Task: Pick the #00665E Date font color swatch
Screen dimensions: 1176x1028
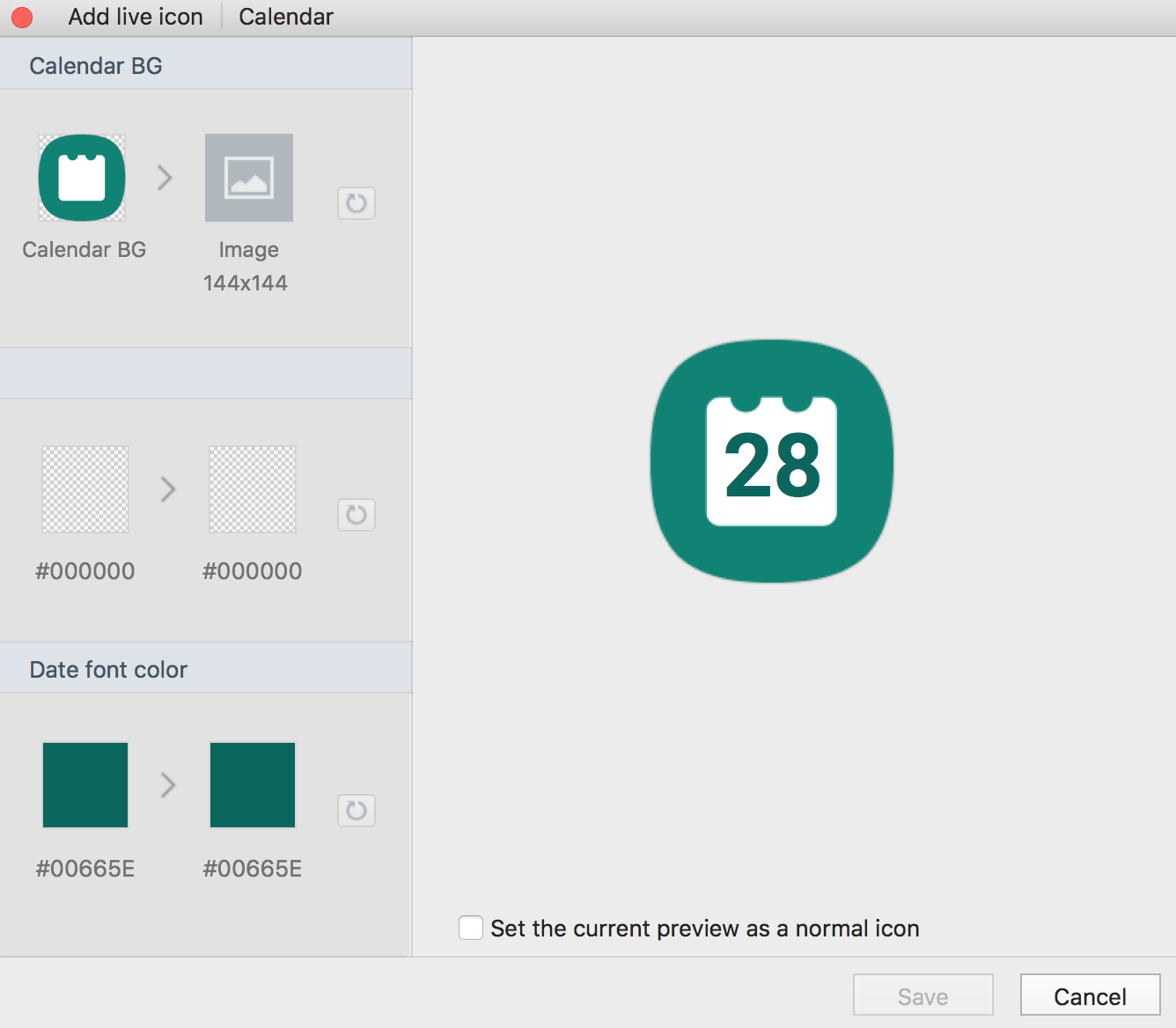Action: (85, 785)
